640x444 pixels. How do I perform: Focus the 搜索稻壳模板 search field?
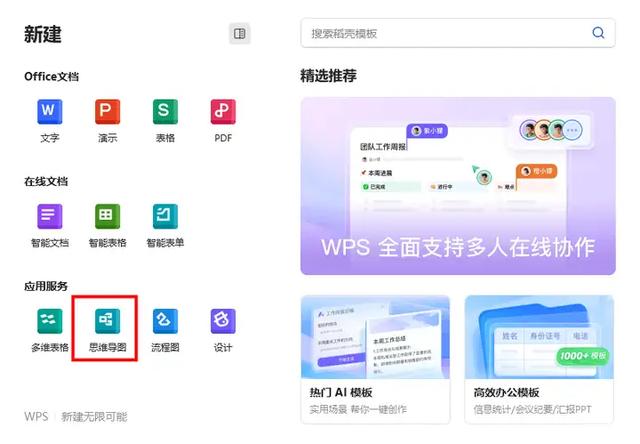click(458, 33)
